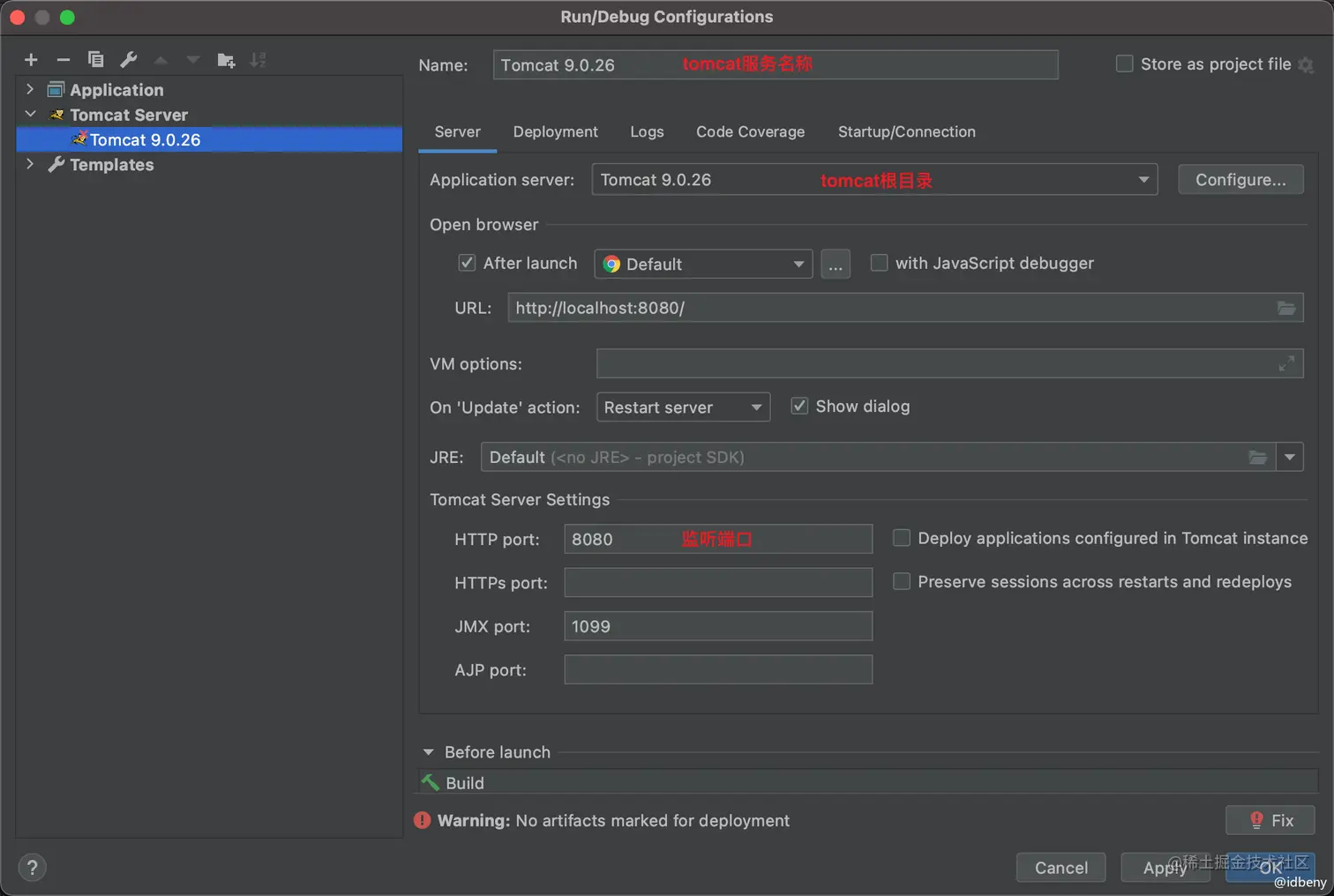Click the Configure... button
Image resolution: width=1334 pixels, height=896 pixels.
tap(1240, 180)
